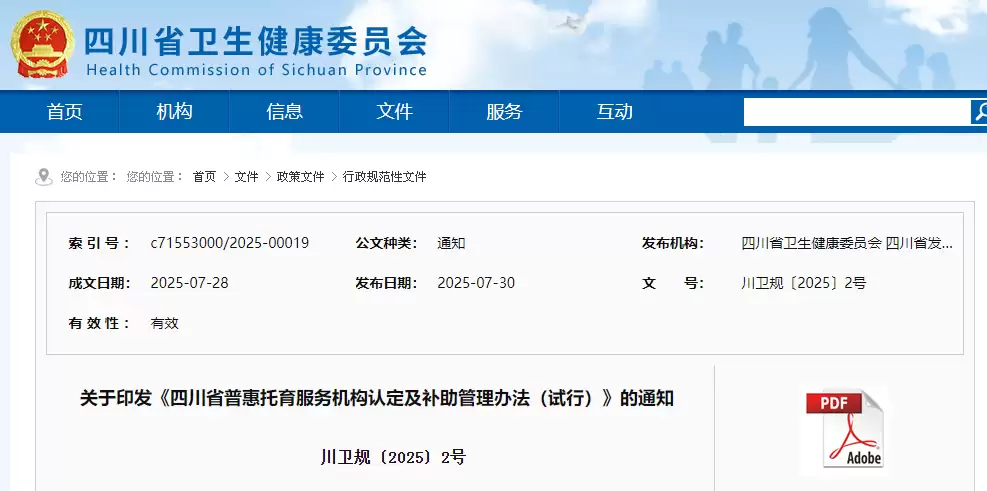Go to 文件 breadcrumb link
Viewport: 987px width, 491px height.
pos(246,177)
